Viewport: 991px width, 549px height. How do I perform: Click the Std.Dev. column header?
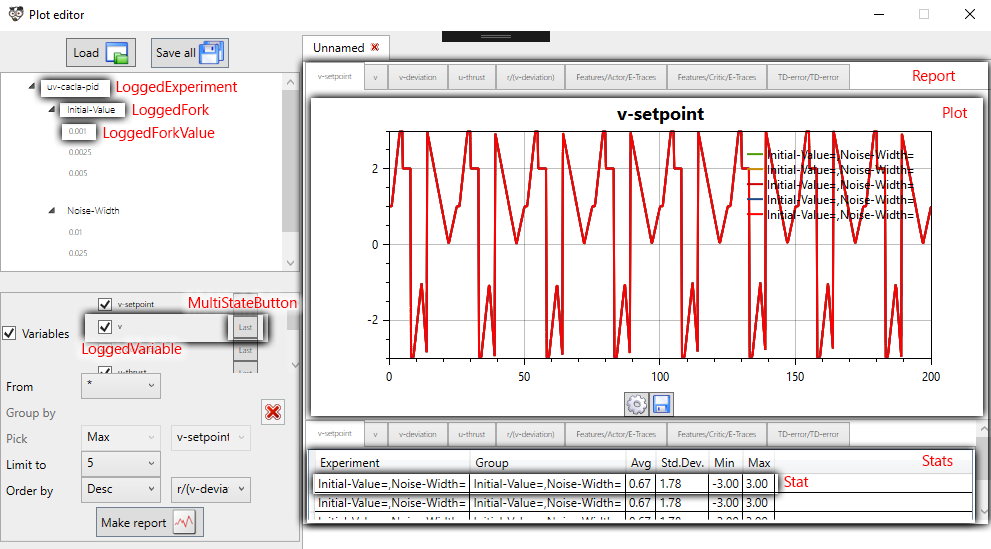683,462
